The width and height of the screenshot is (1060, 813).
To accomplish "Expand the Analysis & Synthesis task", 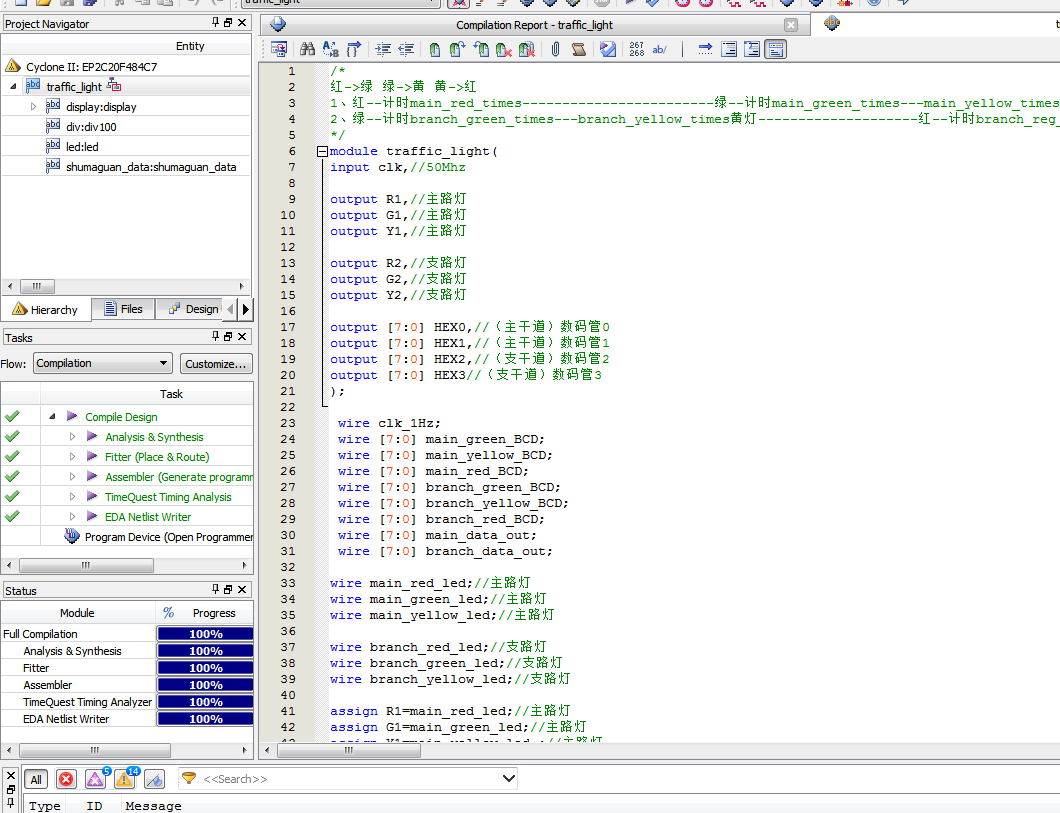I will click(x=72, y=437).
